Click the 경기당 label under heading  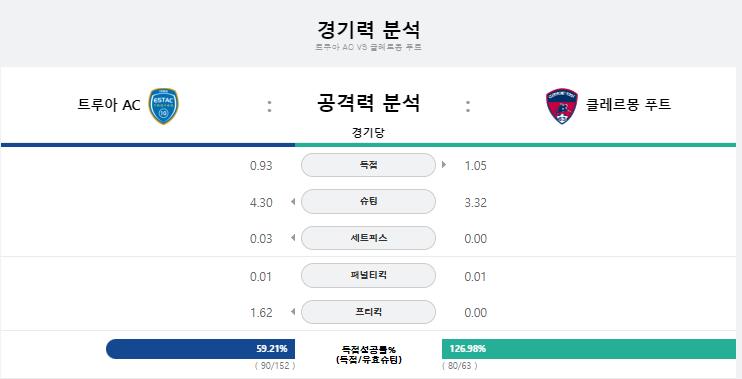(x=368, y=132)
